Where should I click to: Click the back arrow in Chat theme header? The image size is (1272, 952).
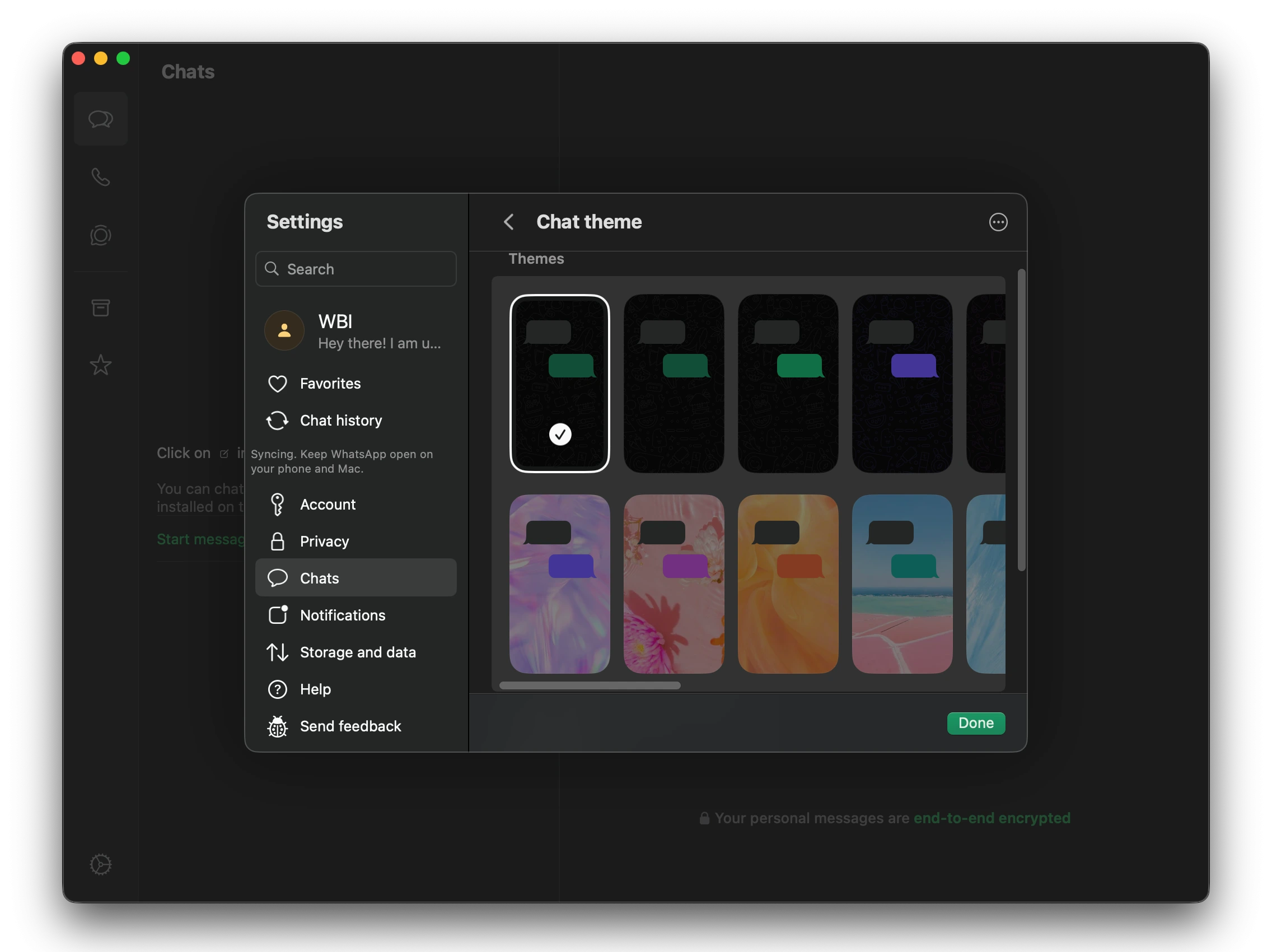(x=508, y=222)
